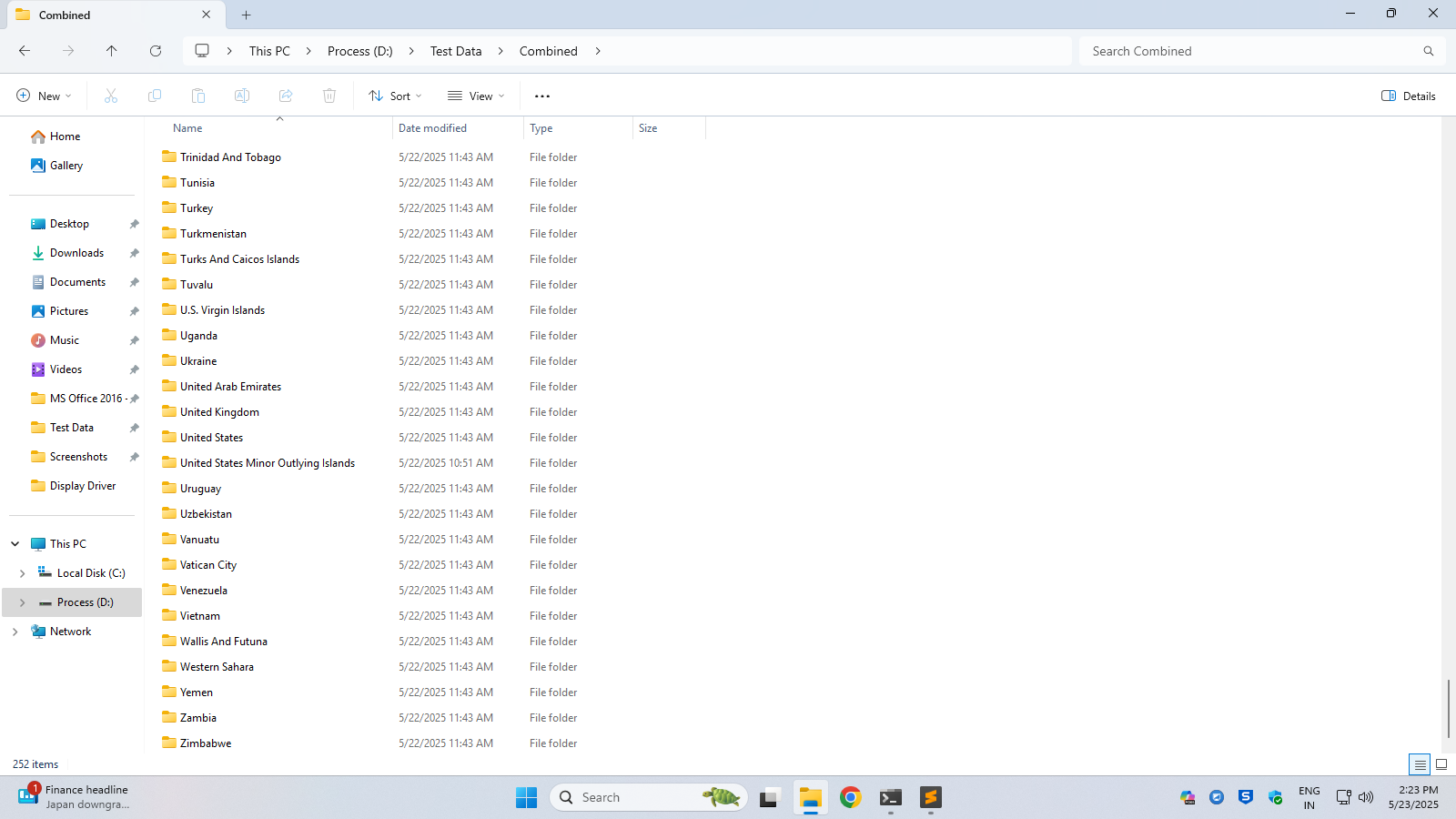Expand Process (D:) tree node
This screenshot has height=819, width=1456.
[x=23, y=602]
